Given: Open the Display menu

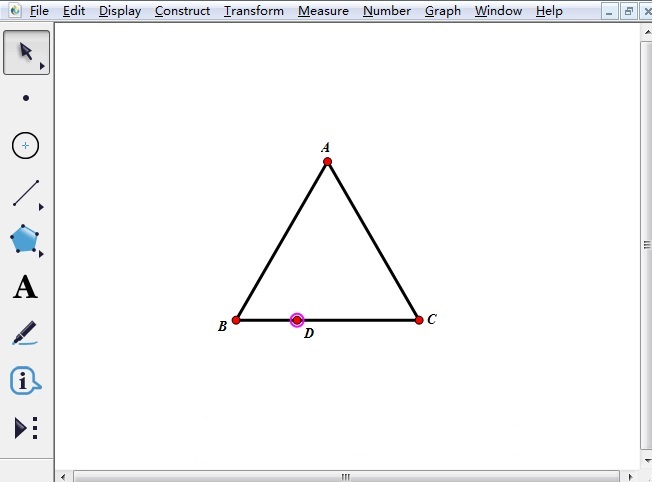Looking at the screenshot, I should click(120, 11).
